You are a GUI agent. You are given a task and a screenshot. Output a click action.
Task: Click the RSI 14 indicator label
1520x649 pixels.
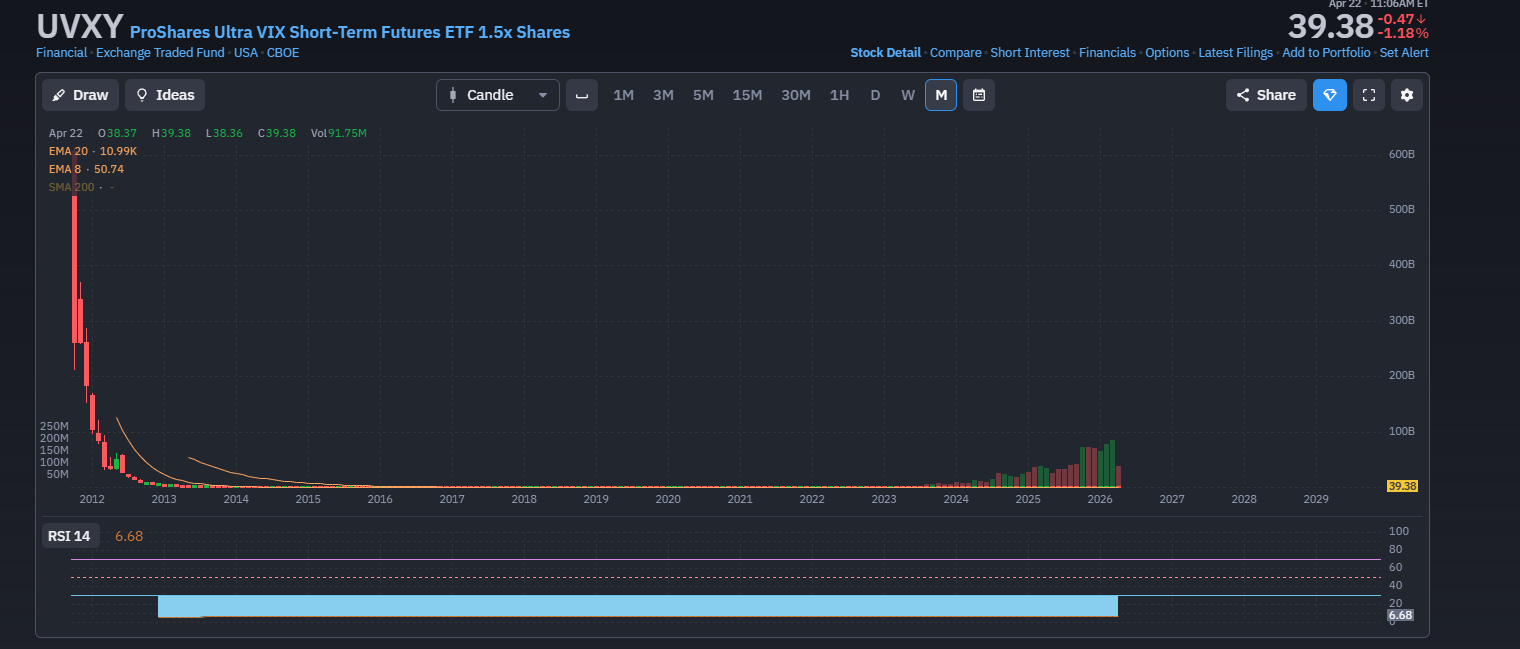tap(69, 536)
